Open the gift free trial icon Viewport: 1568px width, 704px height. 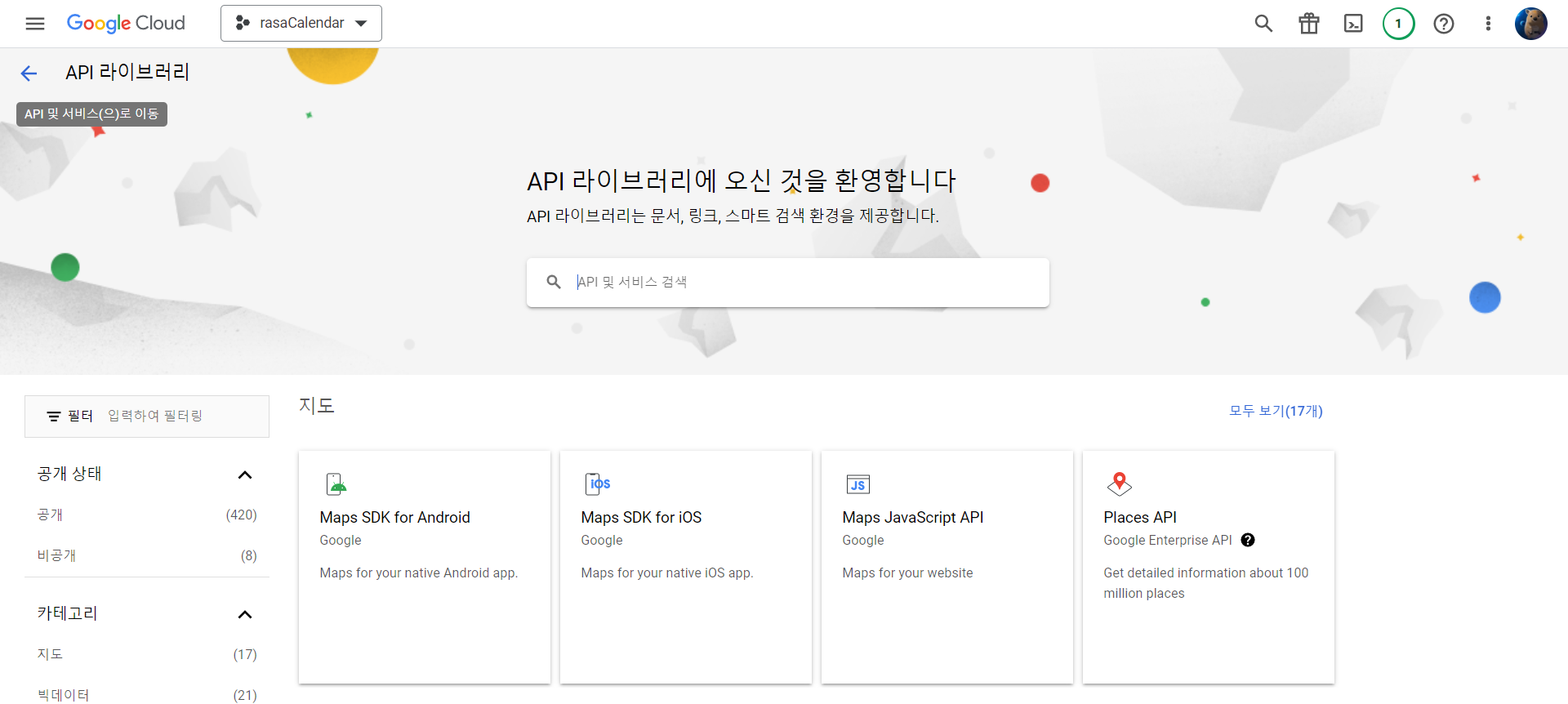pos(1309,24)
